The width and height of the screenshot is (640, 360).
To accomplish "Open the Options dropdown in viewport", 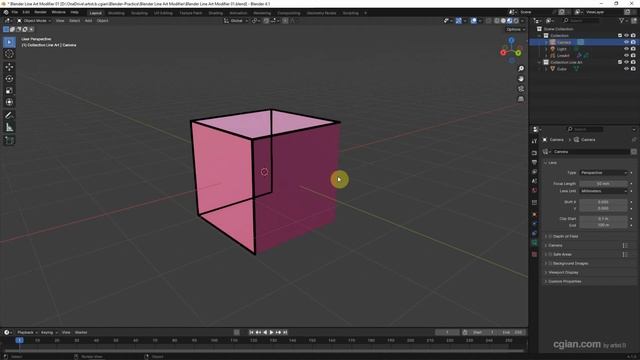I will [x=516, y=29].
